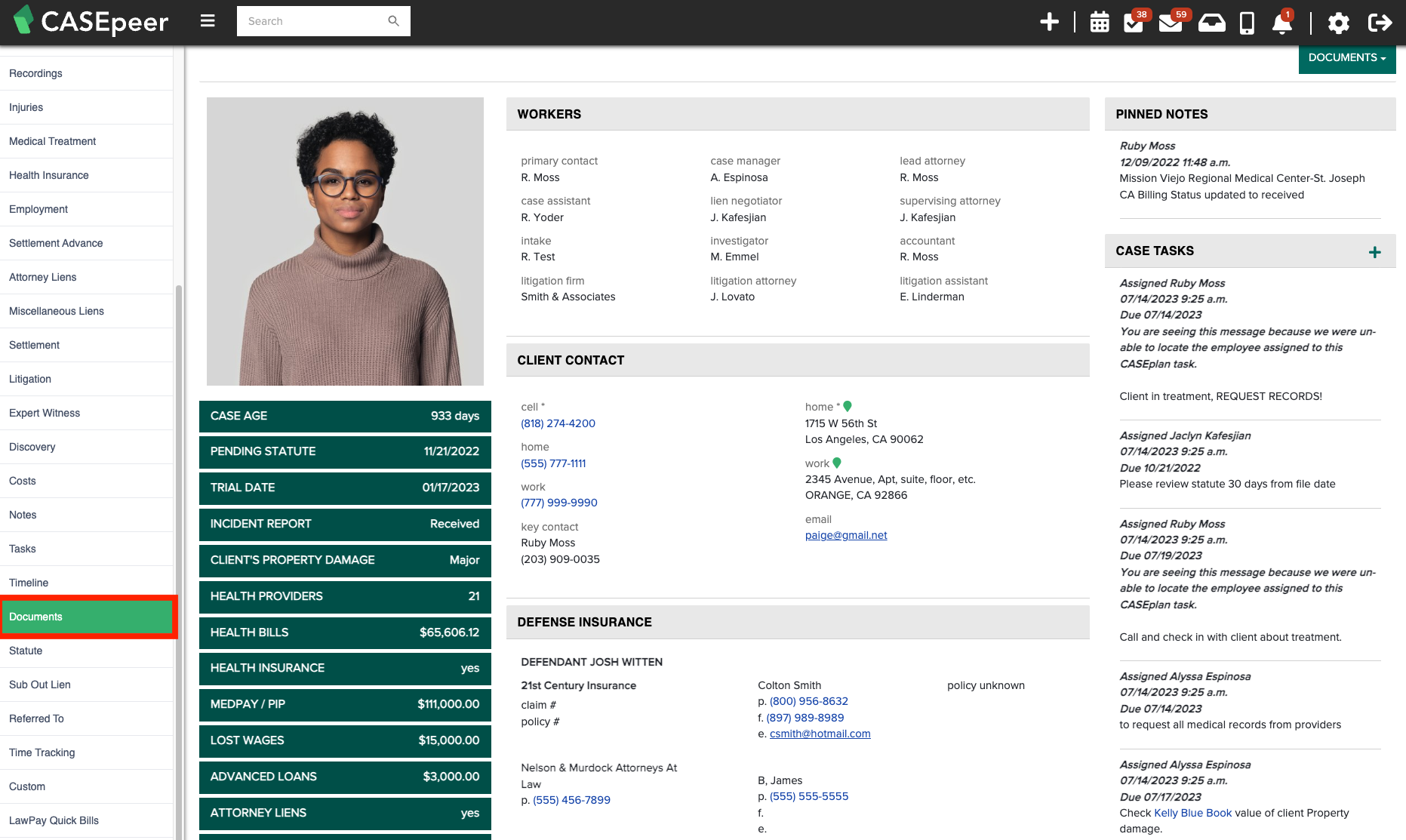Viewport: 1406px width, 840px height.
Task: Click the MEDPAY / PIP bar
Action: (345, 704)
